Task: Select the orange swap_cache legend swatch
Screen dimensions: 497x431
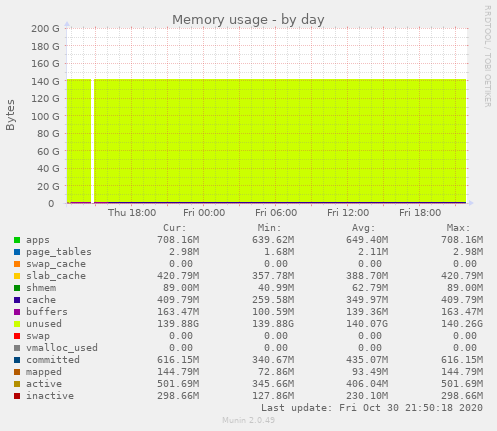Action: [x=17, y=264]
